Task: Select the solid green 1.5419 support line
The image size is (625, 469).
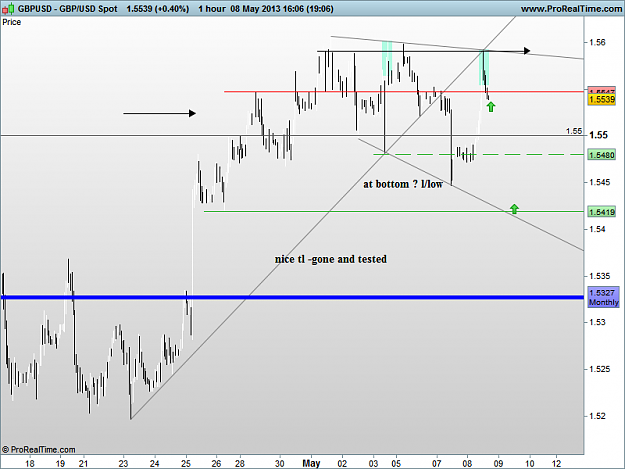Action: coord(394,212)
